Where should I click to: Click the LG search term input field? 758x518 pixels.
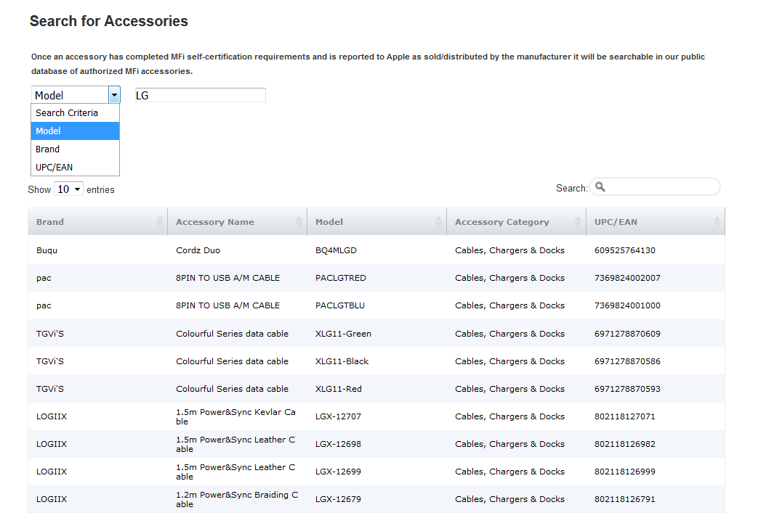click(200, 95)
